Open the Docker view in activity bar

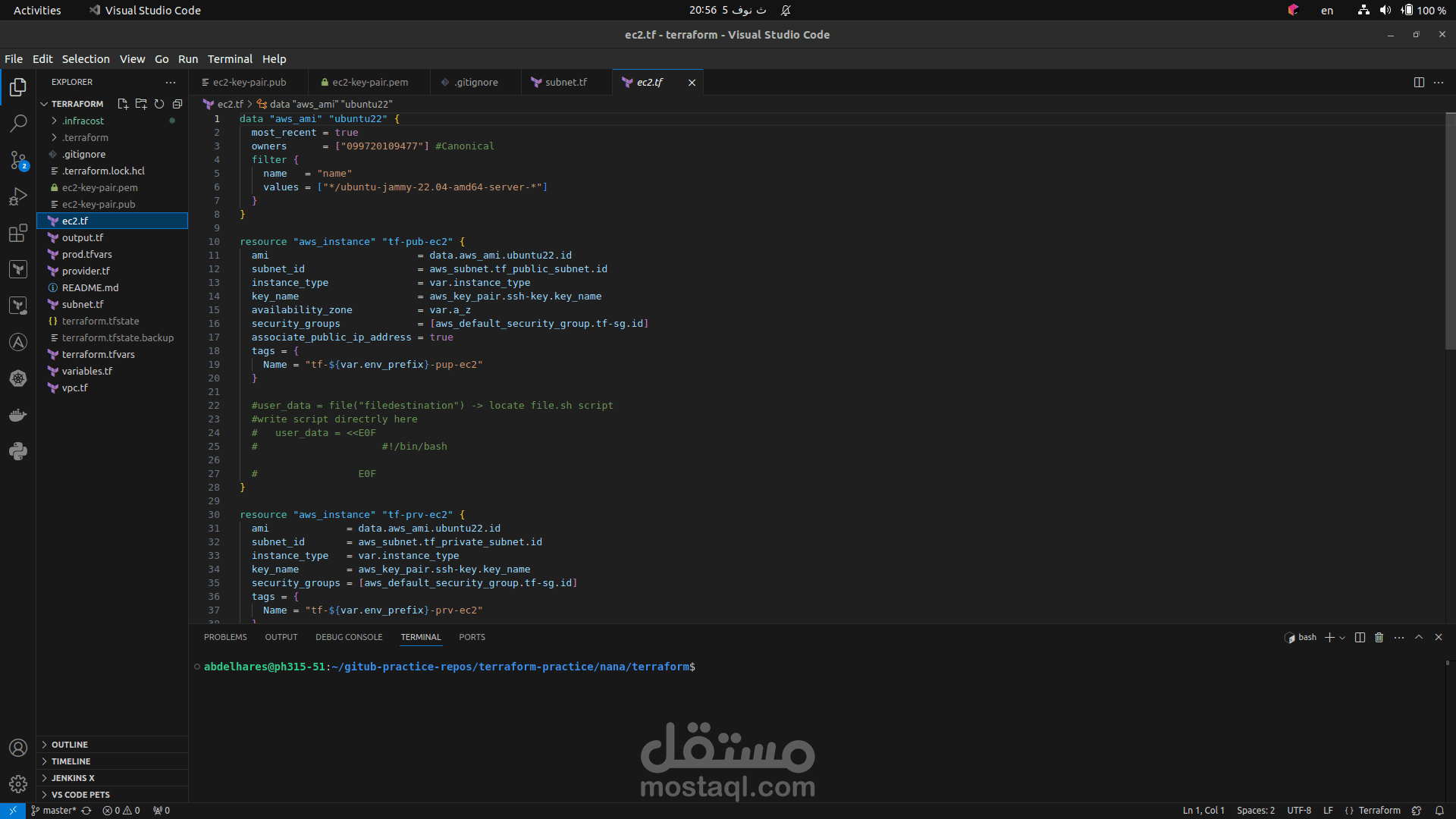click(x=18, y=415)
